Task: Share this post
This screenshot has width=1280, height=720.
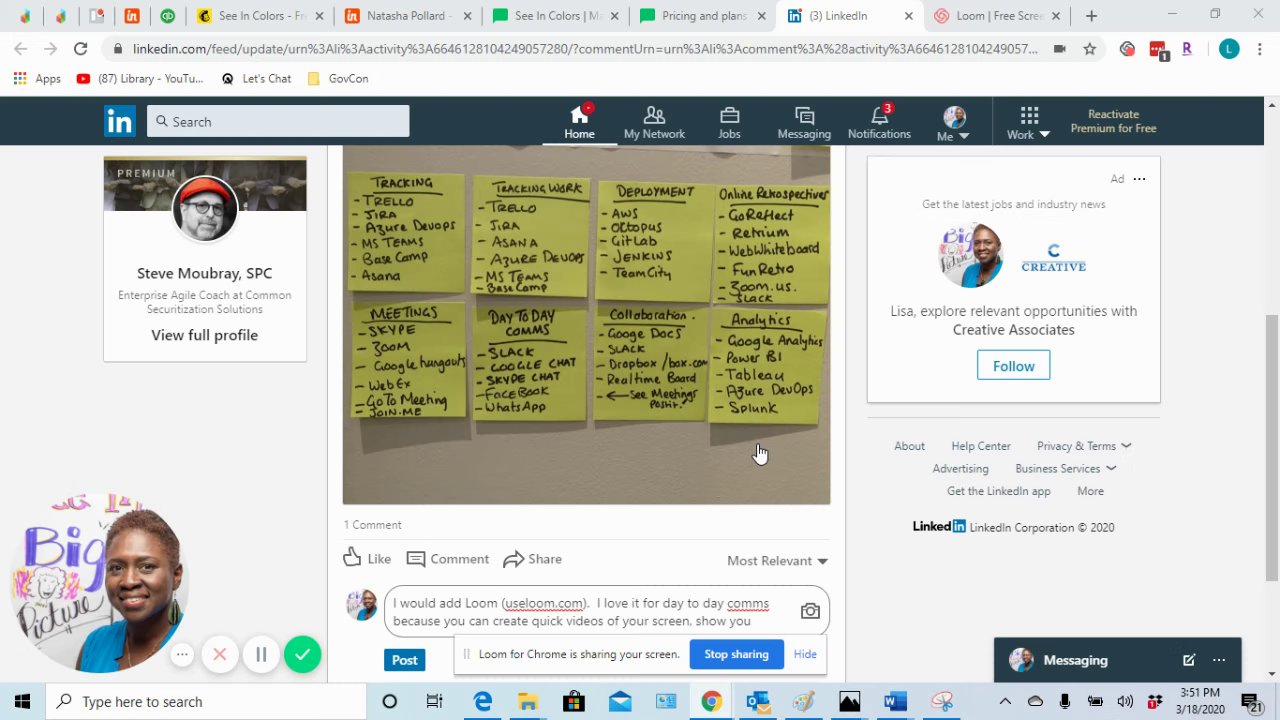Action: (533, 559)
